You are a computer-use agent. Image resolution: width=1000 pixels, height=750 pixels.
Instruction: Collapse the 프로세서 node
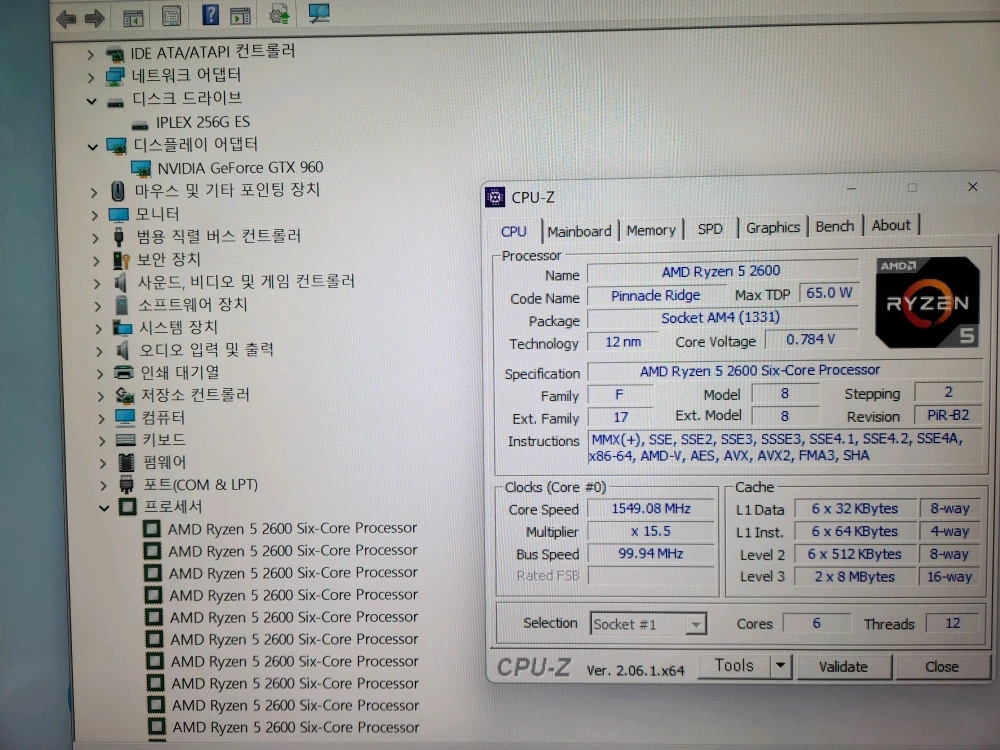pos(104,508)
